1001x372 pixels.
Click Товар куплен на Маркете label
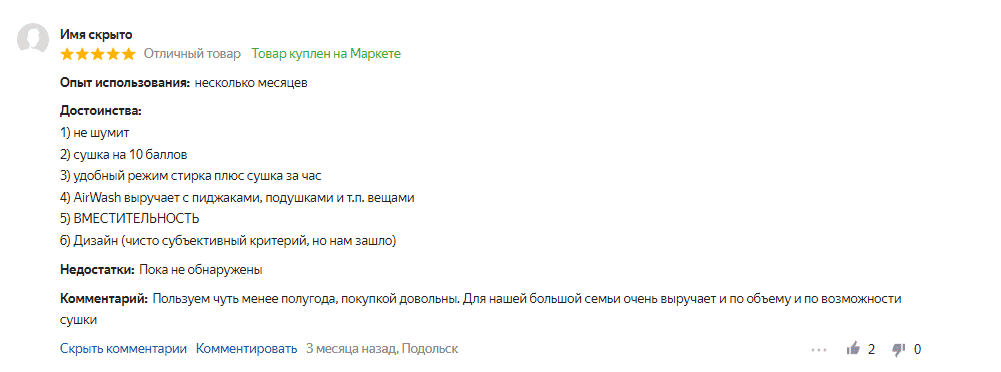326,54
